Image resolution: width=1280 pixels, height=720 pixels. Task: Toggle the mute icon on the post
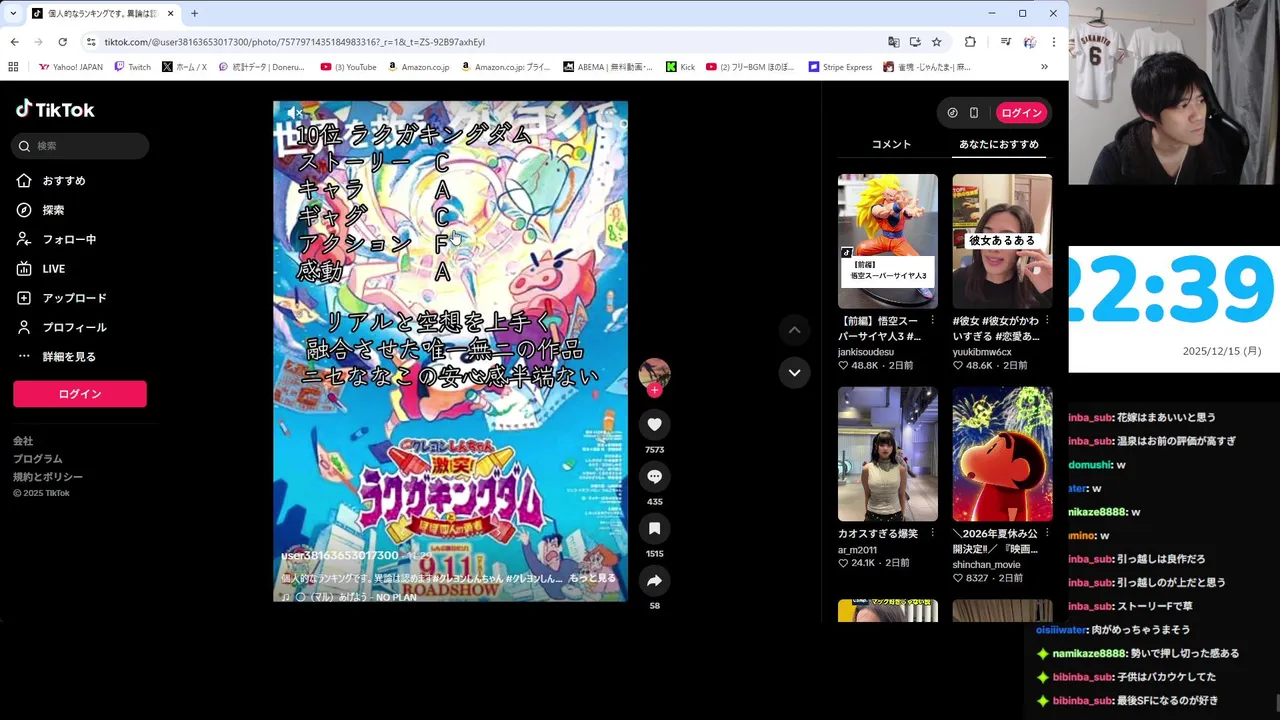pos(294,113)
